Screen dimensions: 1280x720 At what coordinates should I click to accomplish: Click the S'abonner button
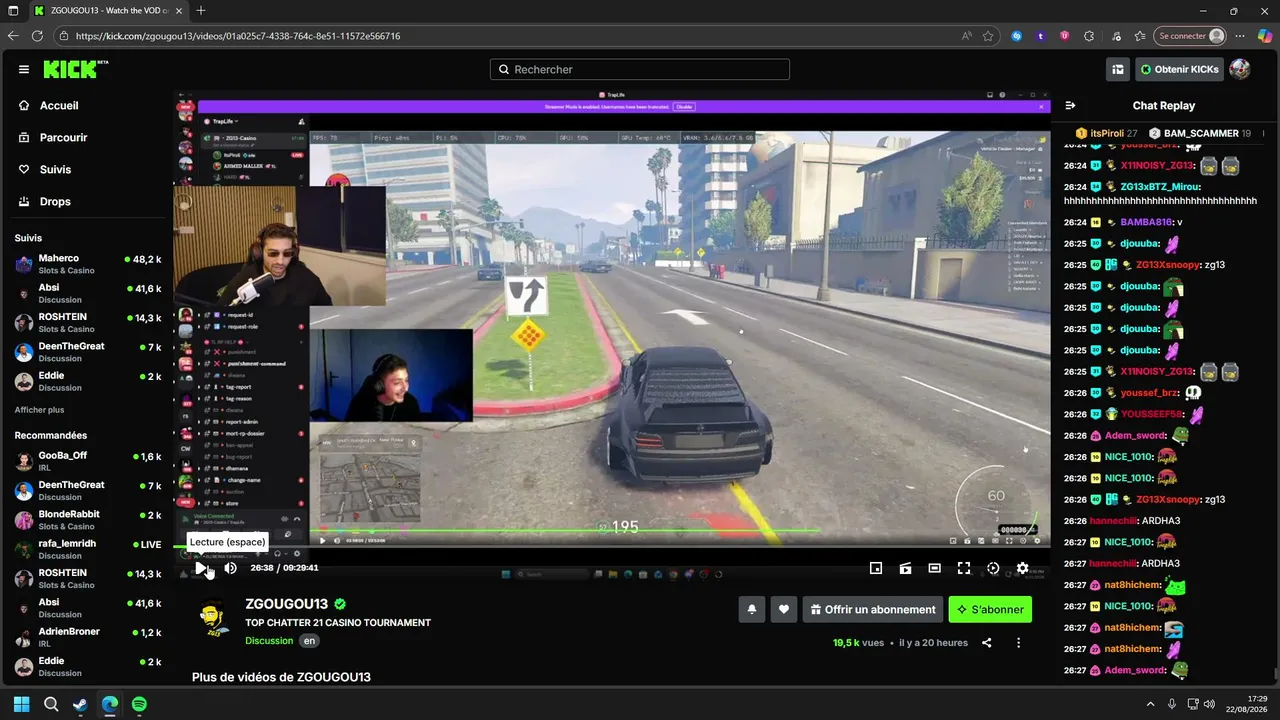pyautogui.click(x=990, y=609)
